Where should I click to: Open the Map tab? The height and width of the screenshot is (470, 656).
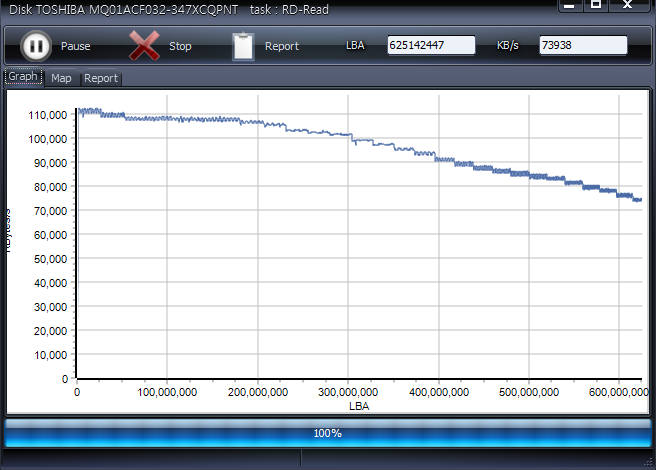coord(61,78)
